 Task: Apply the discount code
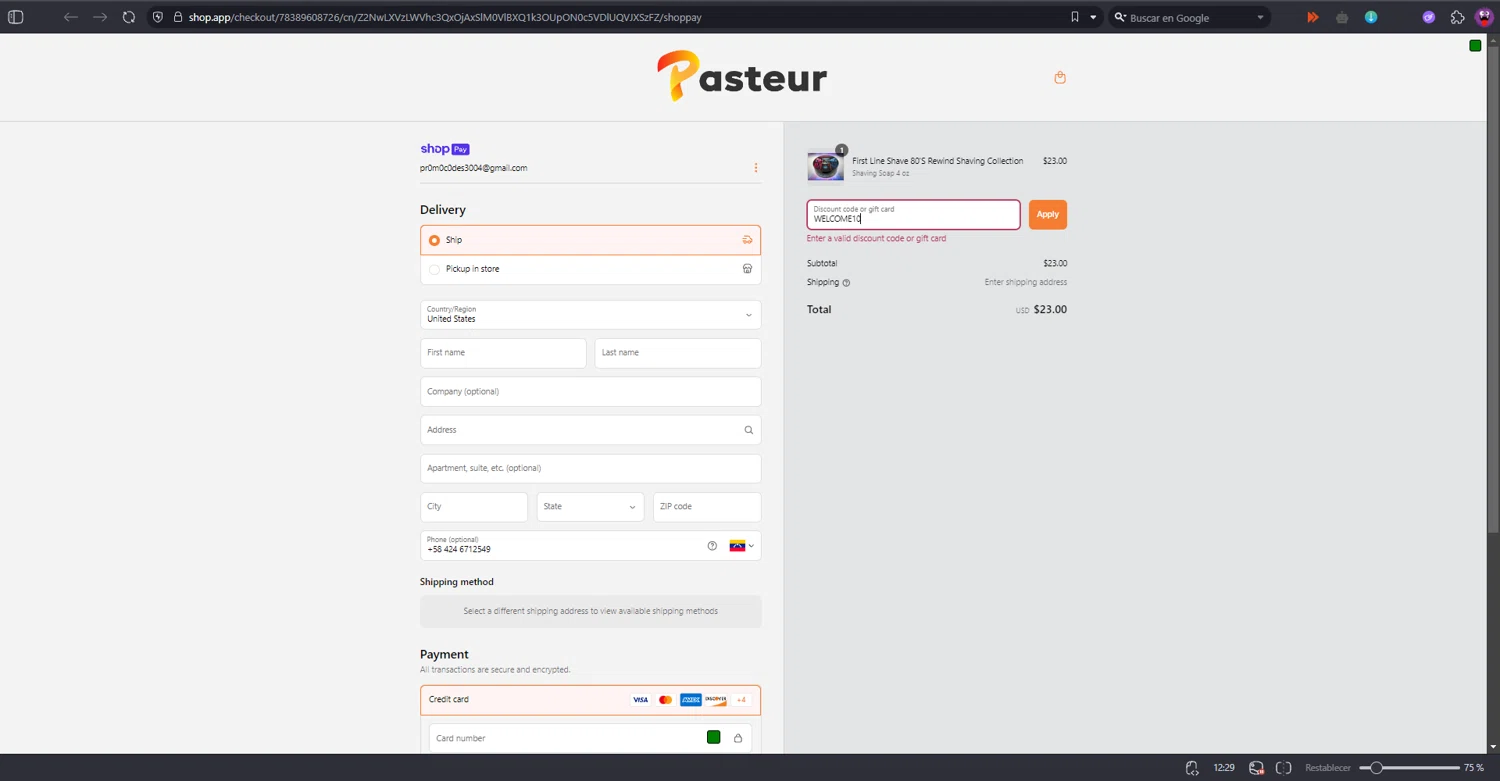coord(1047,214)
